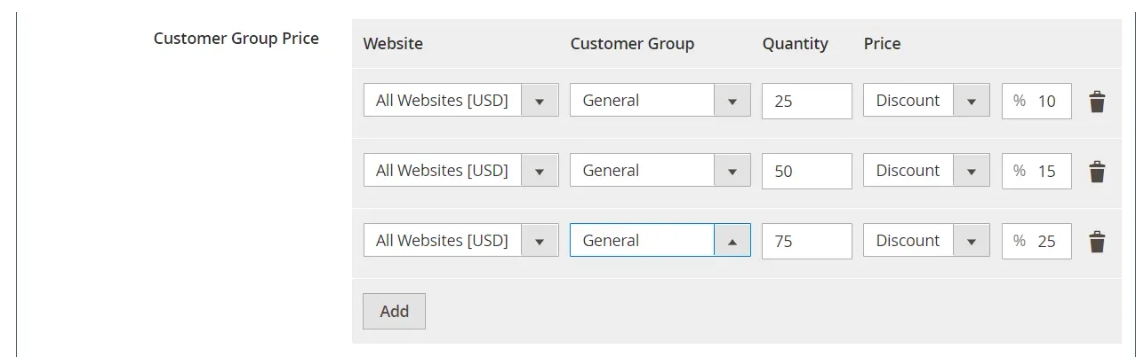
Task: Collapse the focused General dropdown in third row
Action: click(x=660, y=241)
